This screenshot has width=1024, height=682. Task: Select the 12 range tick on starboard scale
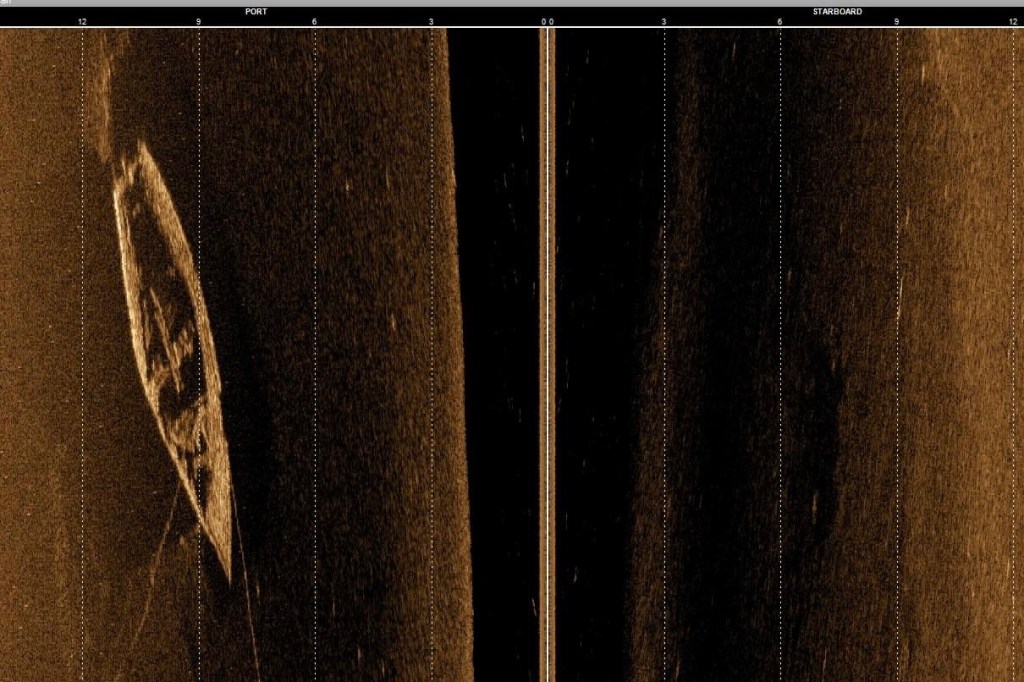(x=1012, y=21)
